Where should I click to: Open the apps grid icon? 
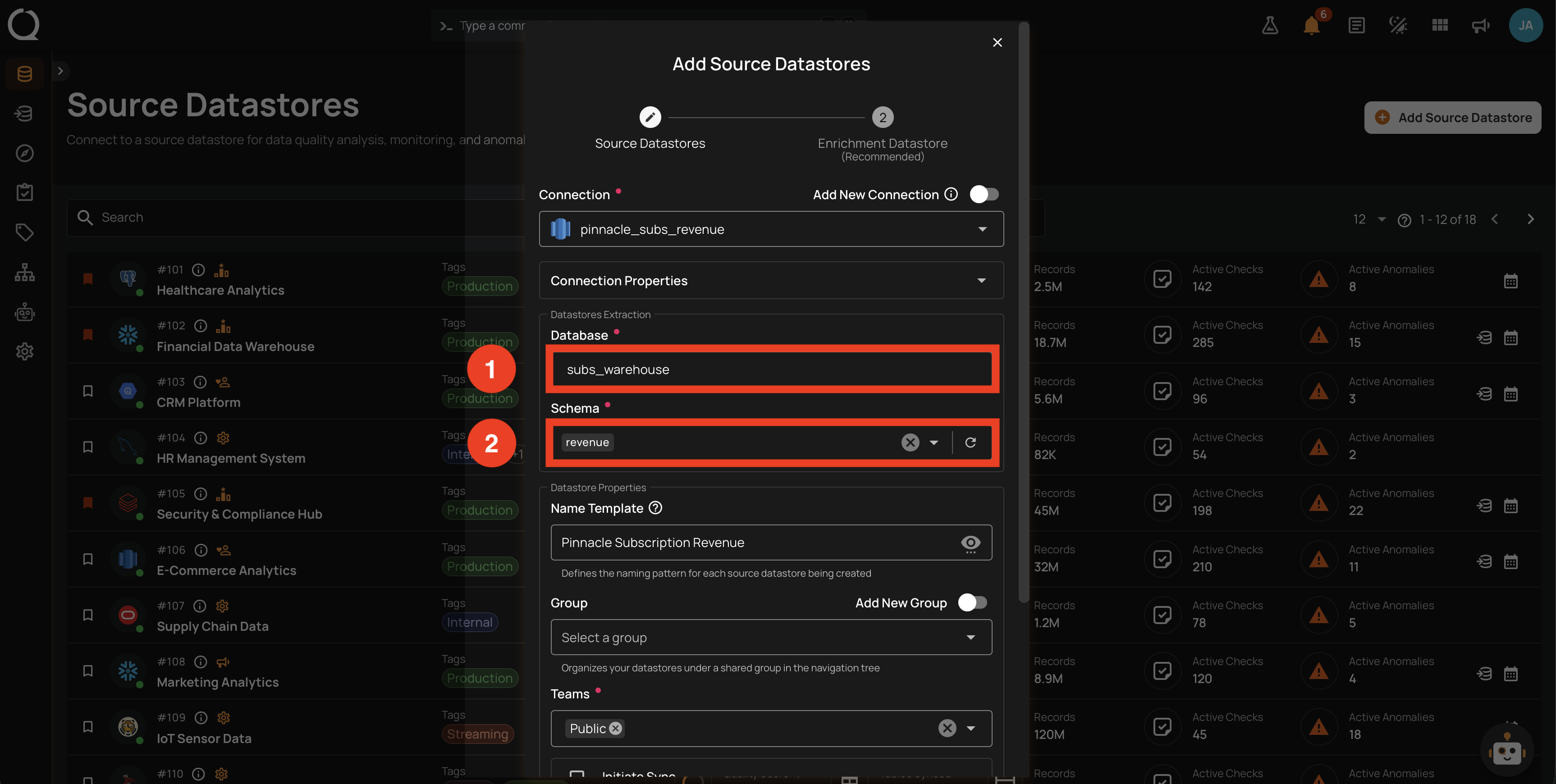(1439, 25)
